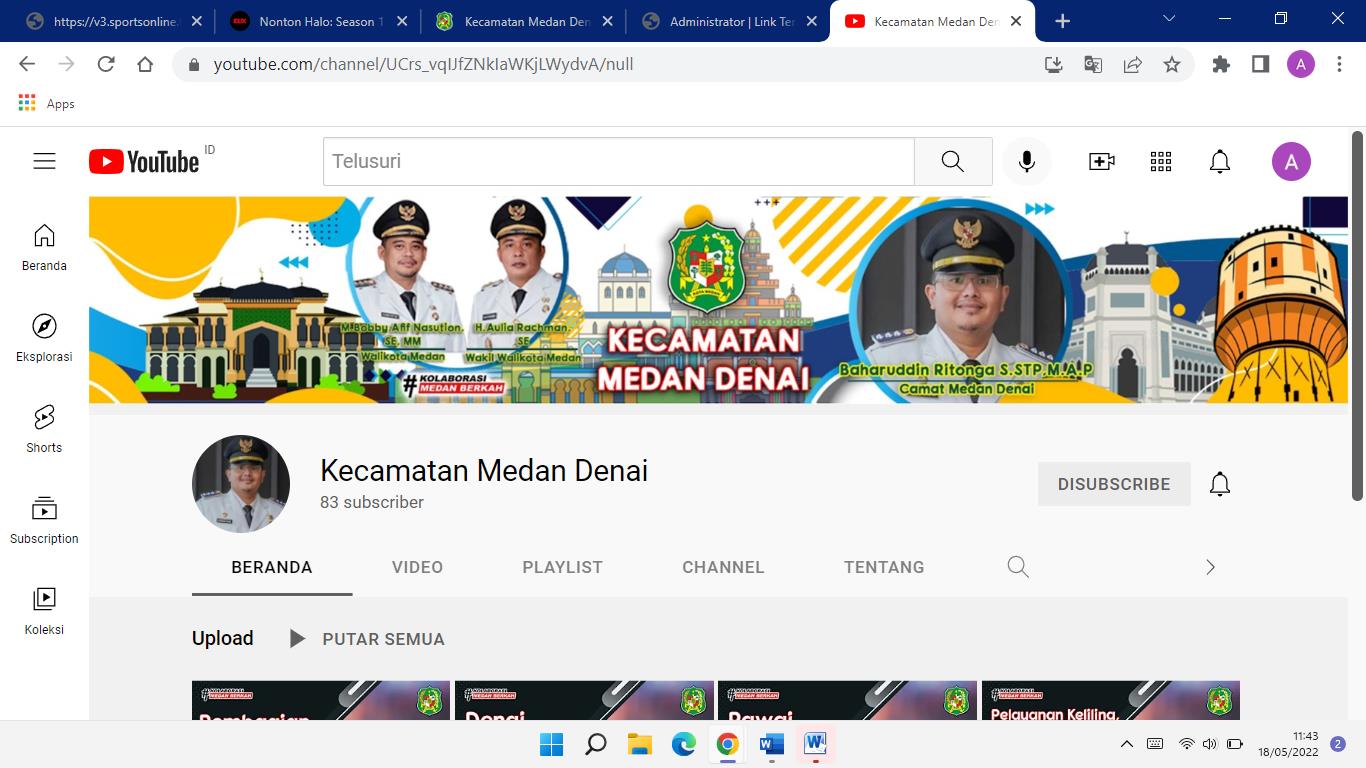Click the Chrome icon in the taskbar

[728, 744]
